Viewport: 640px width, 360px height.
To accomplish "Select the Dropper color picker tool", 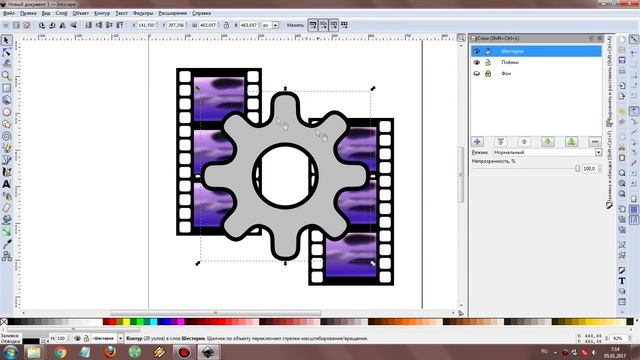I will click(x=6, y=244).
